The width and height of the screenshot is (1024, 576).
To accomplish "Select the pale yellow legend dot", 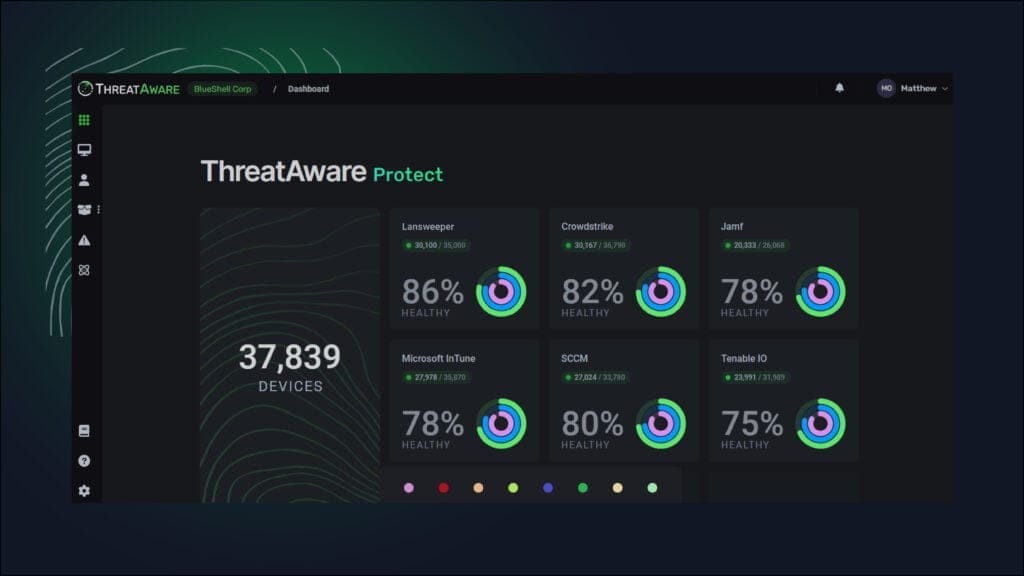I will pos(617,488).
